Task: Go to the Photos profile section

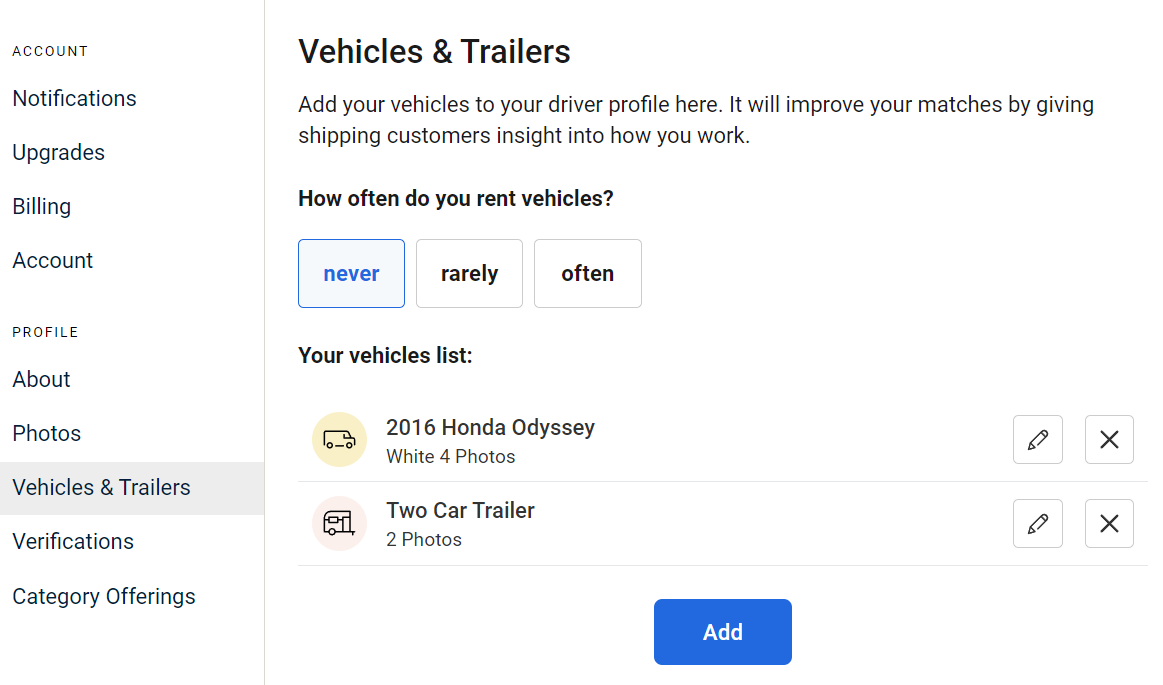Action: (47, 434)
